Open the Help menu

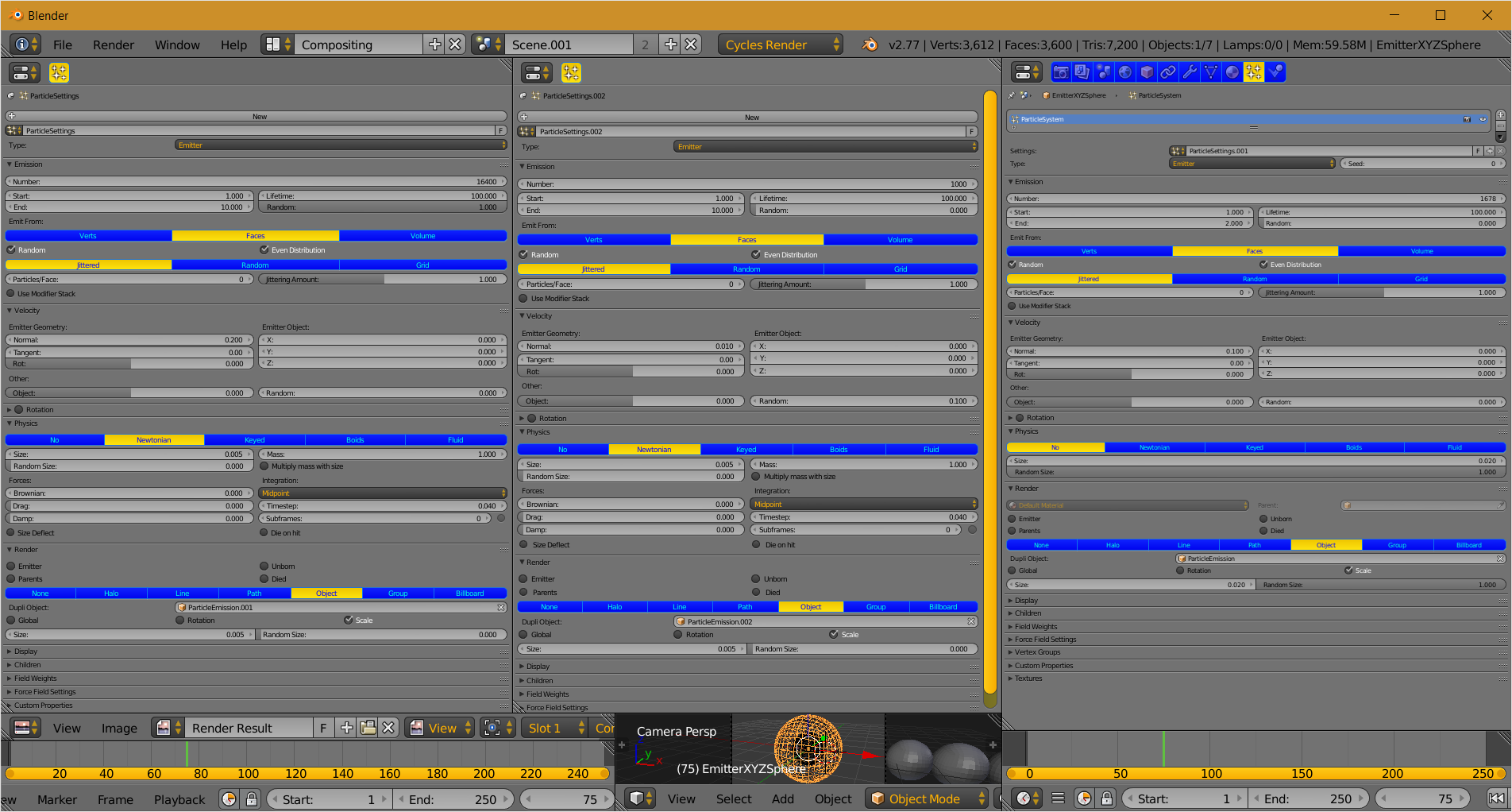233,45
